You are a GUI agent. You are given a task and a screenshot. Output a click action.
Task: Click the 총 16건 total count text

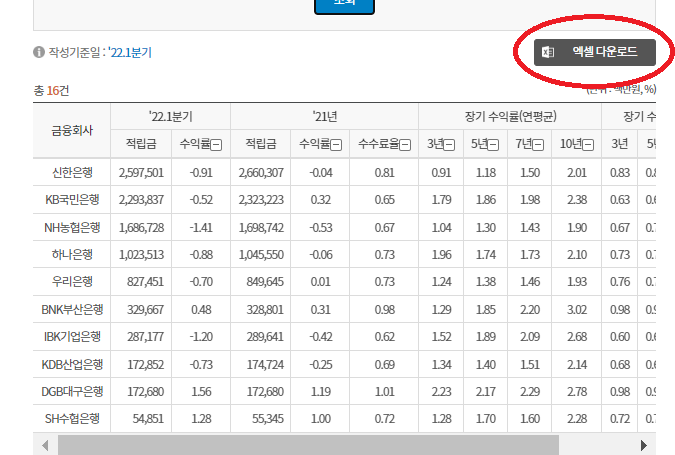click(x=51, y=90)
